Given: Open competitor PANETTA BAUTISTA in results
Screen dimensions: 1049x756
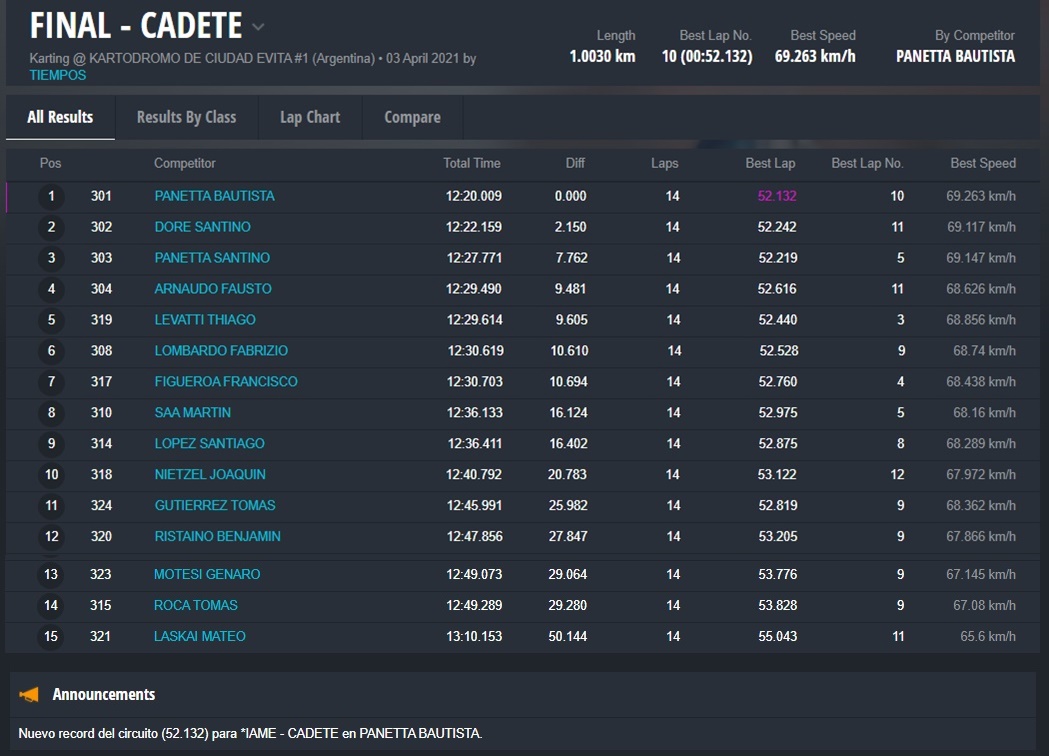Looking at the screenshot, I should [x=214, y=196].
